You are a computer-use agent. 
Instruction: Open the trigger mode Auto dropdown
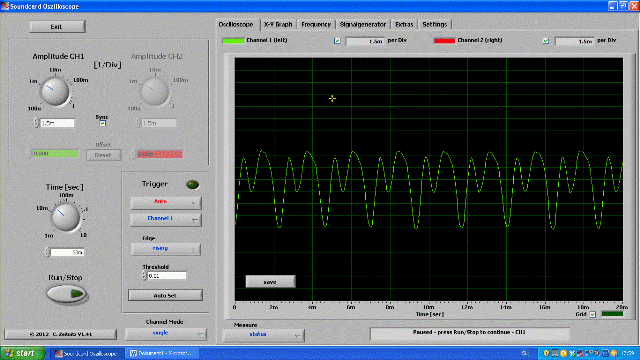click(x=166, y=202)
